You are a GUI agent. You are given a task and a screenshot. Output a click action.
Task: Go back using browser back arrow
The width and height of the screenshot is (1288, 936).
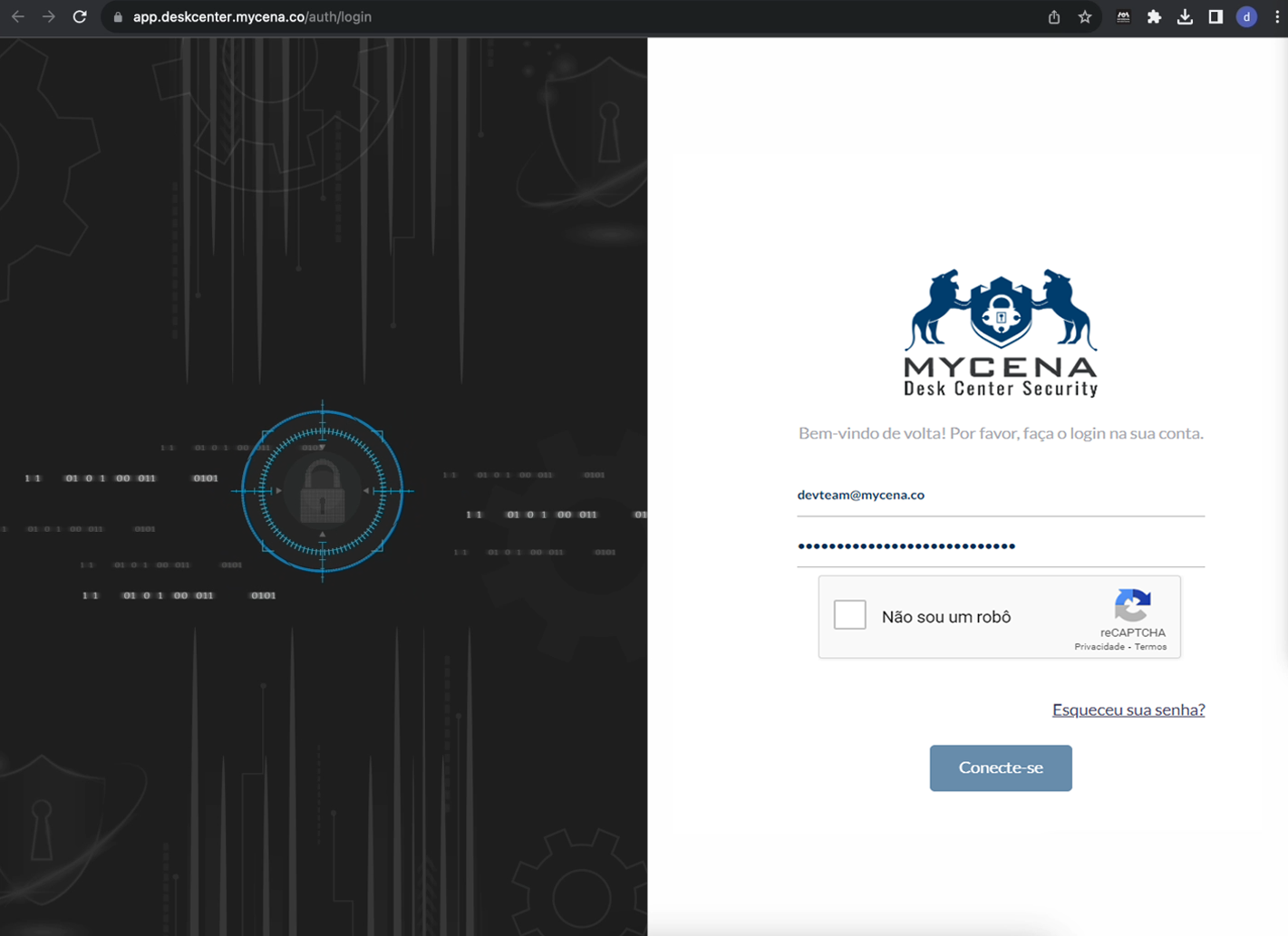(17, 16)
